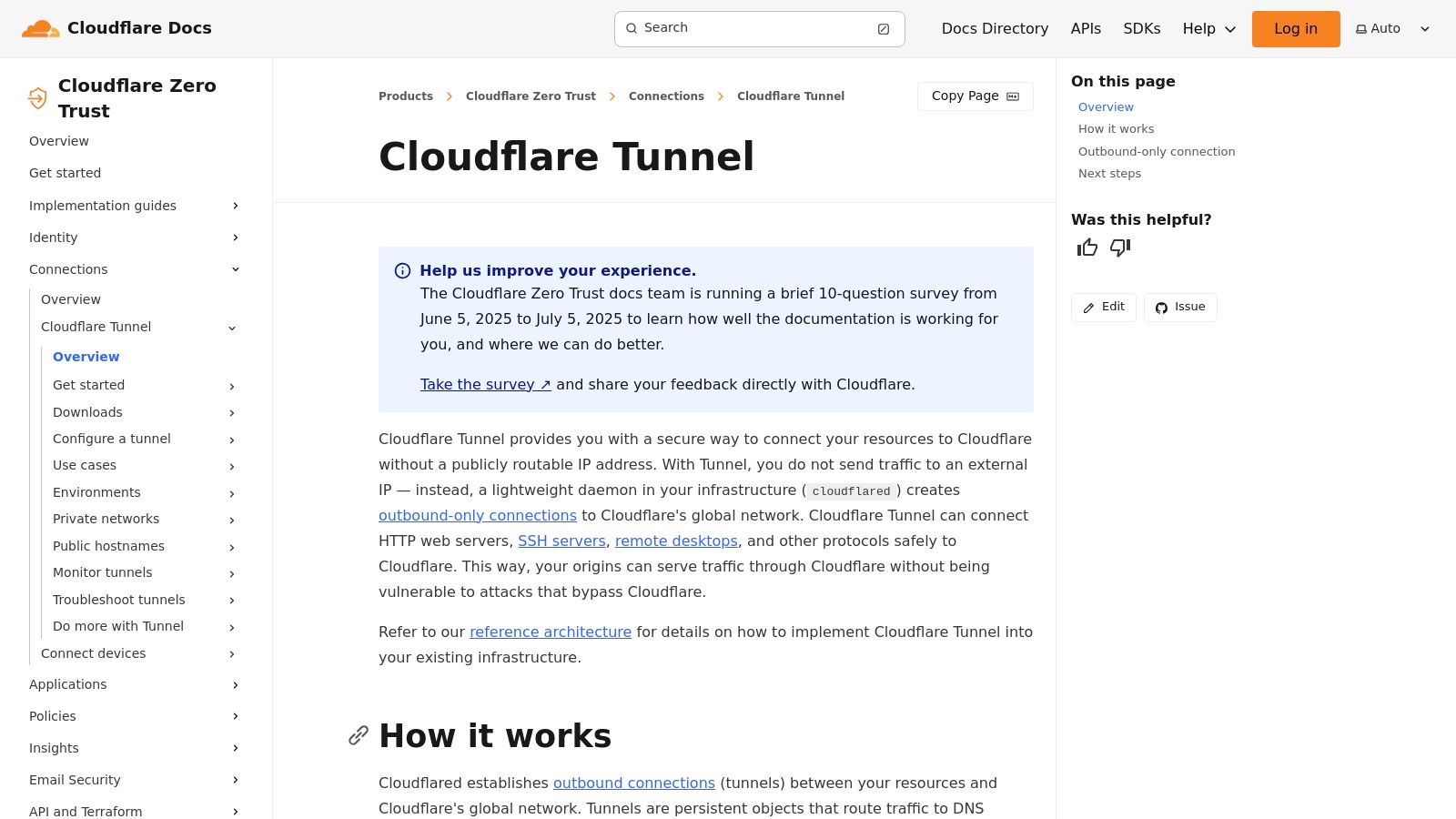Open SDKs in top navigation

point(1142,29)
